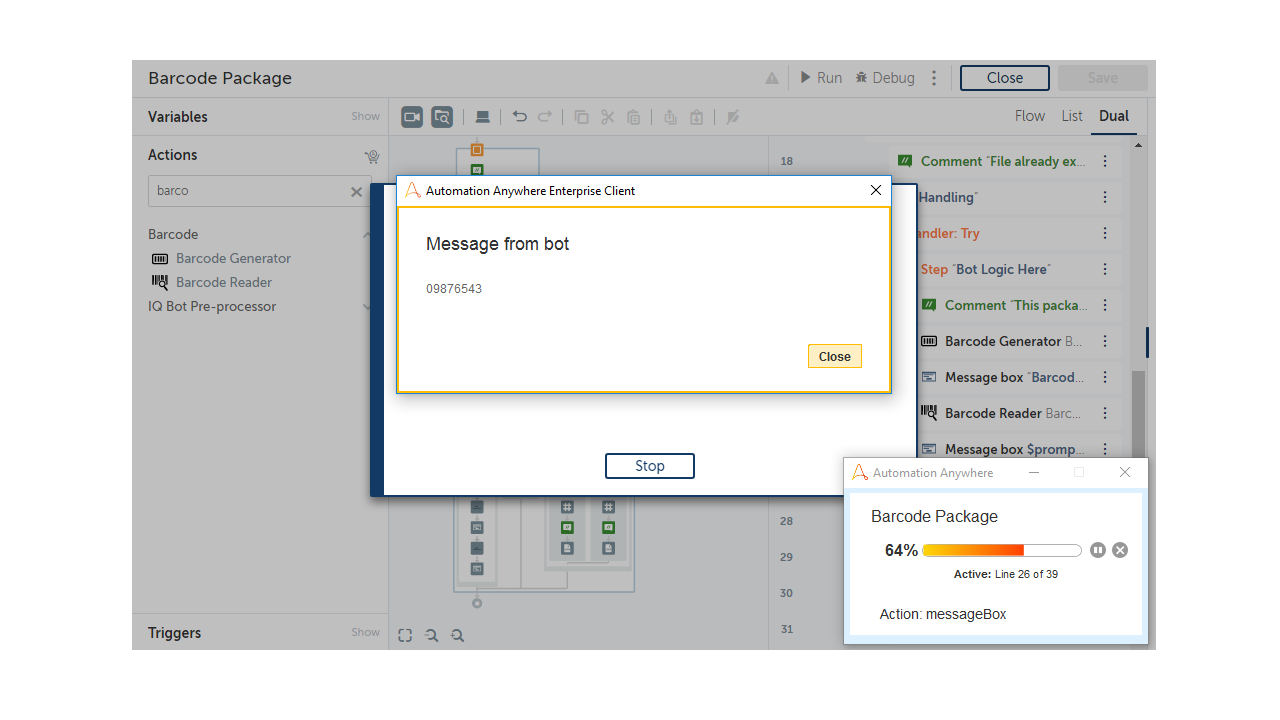This screenshot has height=720, width=1280.
Task: Toggle the disable action icon in toolbar
Action: (733, 117)
